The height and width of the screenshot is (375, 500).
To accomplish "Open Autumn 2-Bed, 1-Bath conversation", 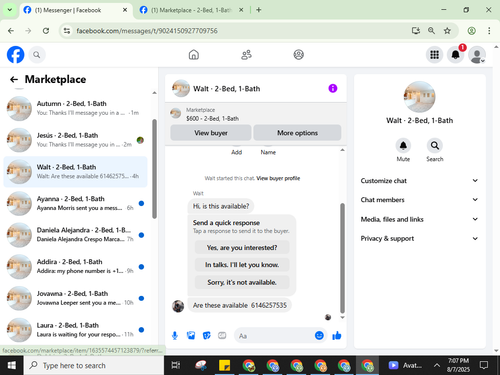I will coord(75,108).
